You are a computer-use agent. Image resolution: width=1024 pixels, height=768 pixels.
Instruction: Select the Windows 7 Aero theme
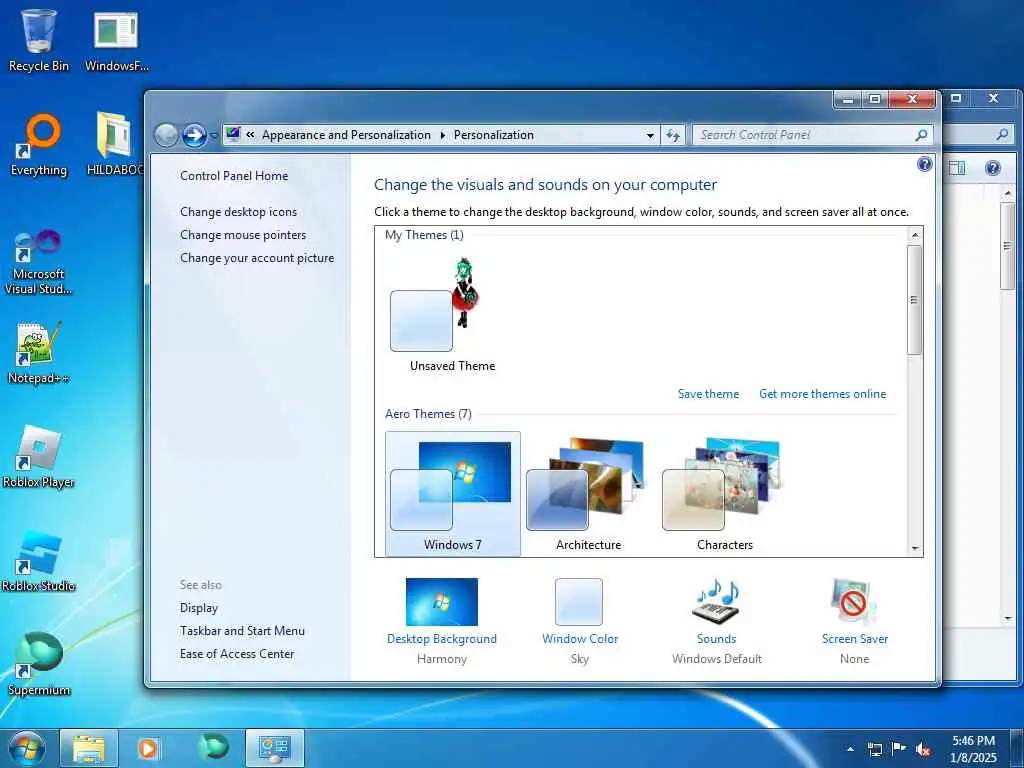tap(453, 494)
